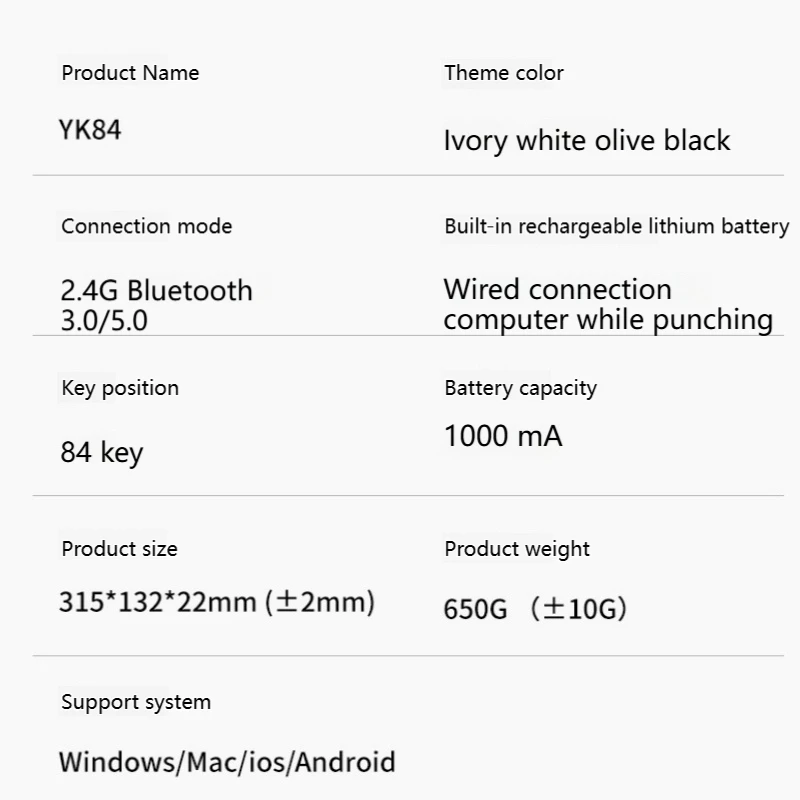The height and width of the screenshot is (800, 800).
Task: Select the "2.4G Bluetooth" text line
Action: point(157,291)
